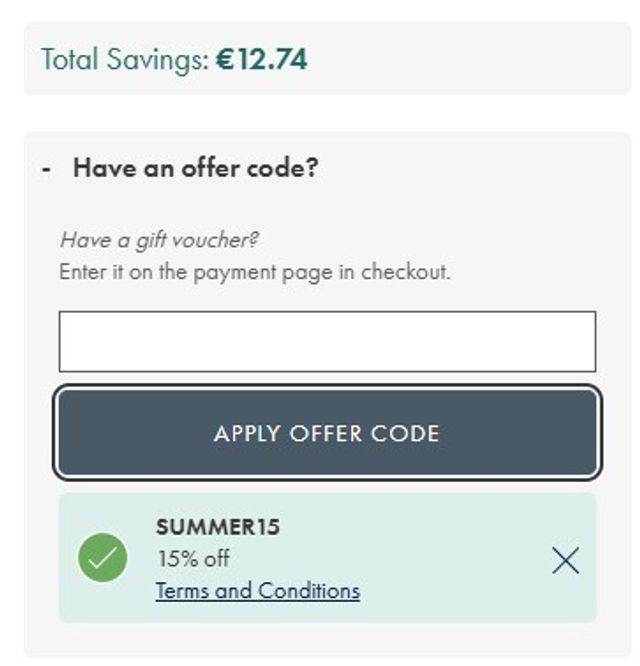Screen dimensions: 640x666
Task: Click the "15% off" discount text
Action: pyautogui.click(x=193, y=558)
